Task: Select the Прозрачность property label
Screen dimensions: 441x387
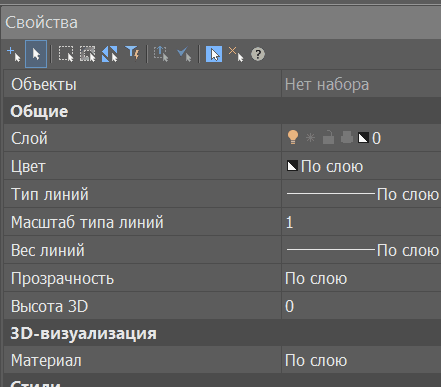Action: pyautogui.click(x=62, y=279)
